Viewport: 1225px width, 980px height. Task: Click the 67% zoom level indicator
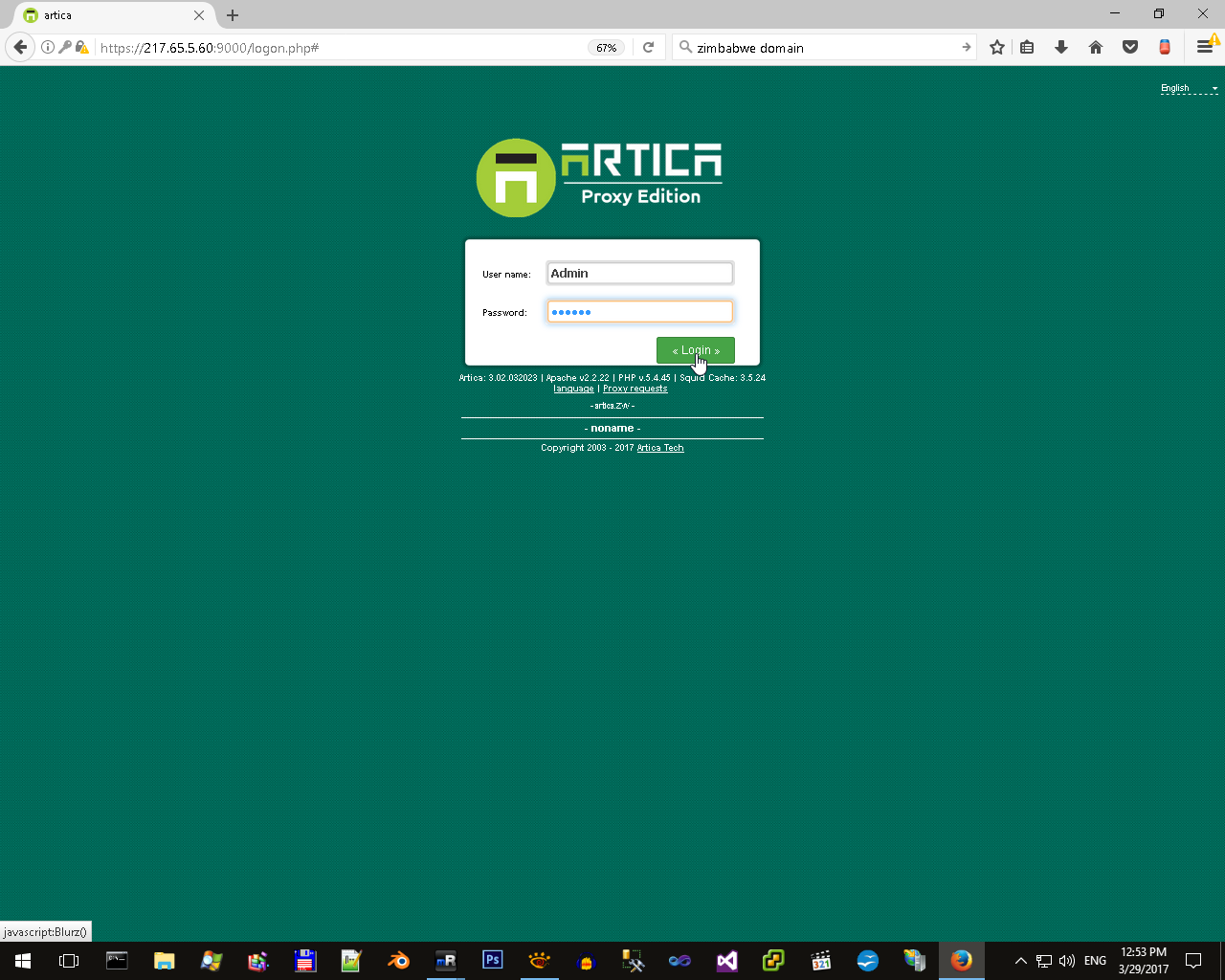tap(607, 48)
